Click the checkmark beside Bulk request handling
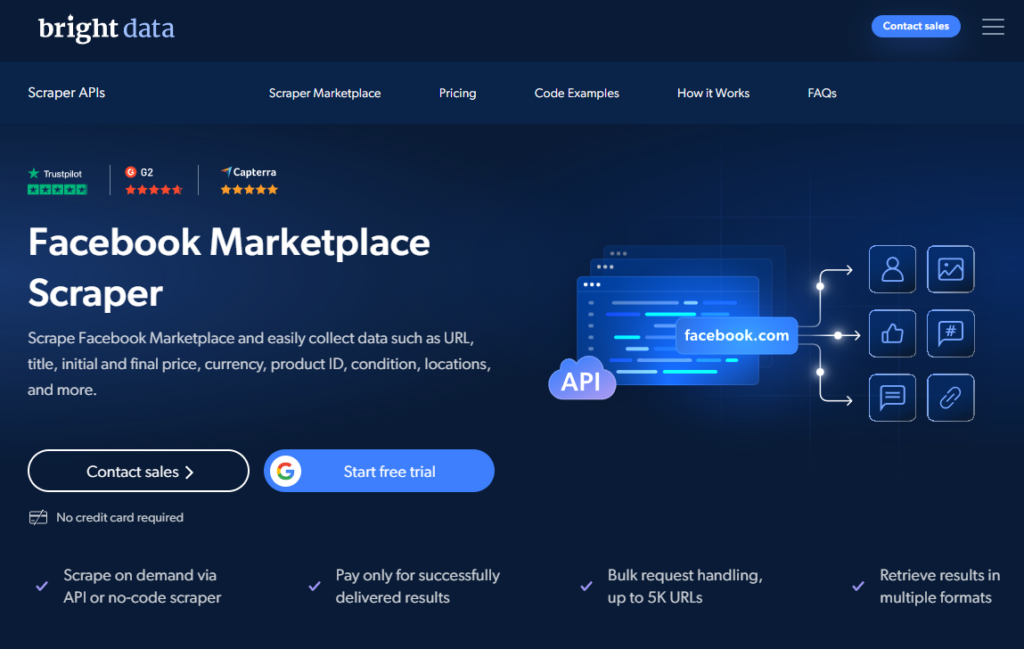Screen dimensions: 1024x649 586,586
